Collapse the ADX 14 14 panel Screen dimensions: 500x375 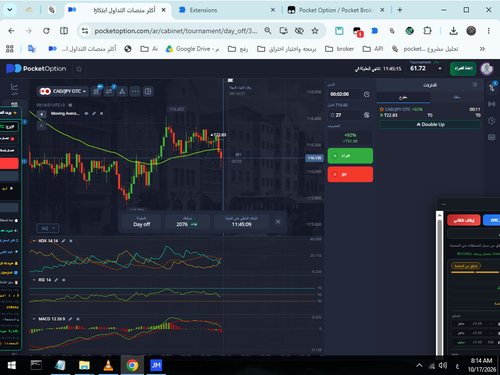click(x=34, y=241)
